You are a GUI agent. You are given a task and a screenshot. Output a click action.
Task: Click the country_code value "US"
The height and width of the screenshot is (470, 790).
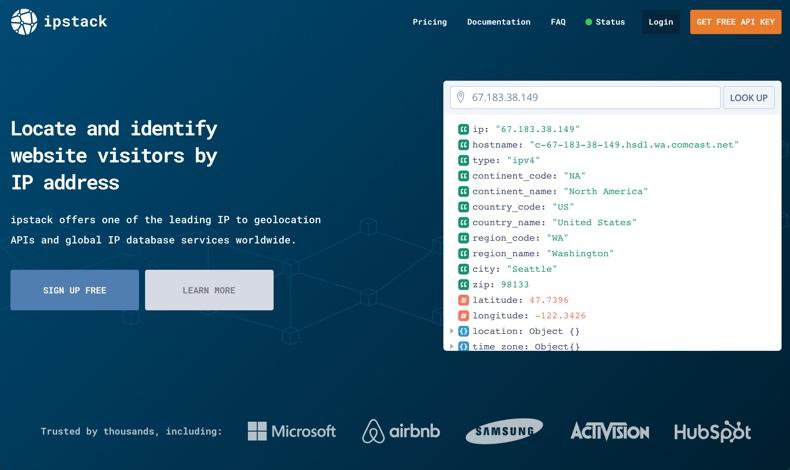[x=563, y=207]
